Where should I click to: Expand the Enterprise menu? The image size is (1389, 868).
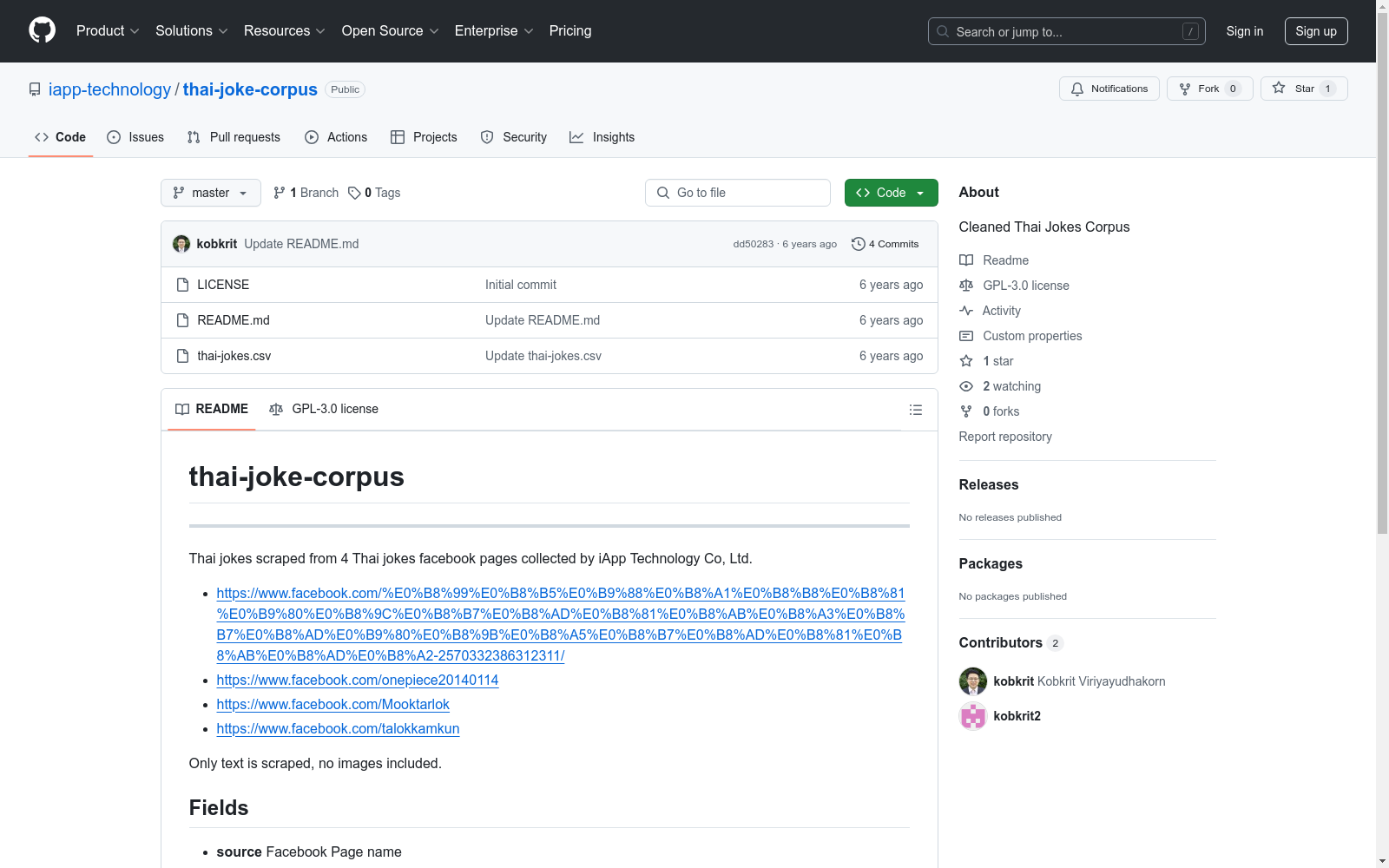pyautogui.click(x=494, y=31)
